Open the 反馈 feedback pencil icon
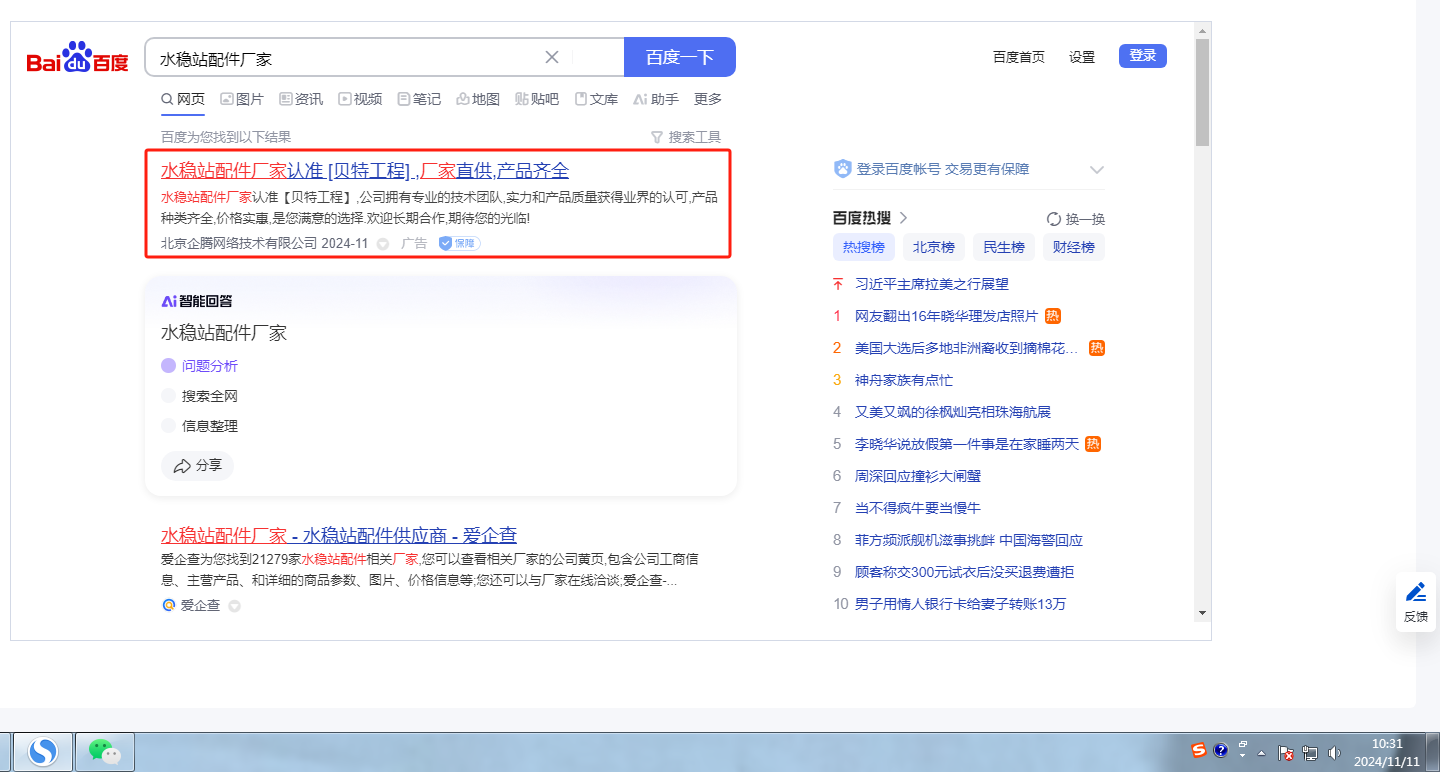The width and height of the screenshot is (1440, 772). point(1415,592)
